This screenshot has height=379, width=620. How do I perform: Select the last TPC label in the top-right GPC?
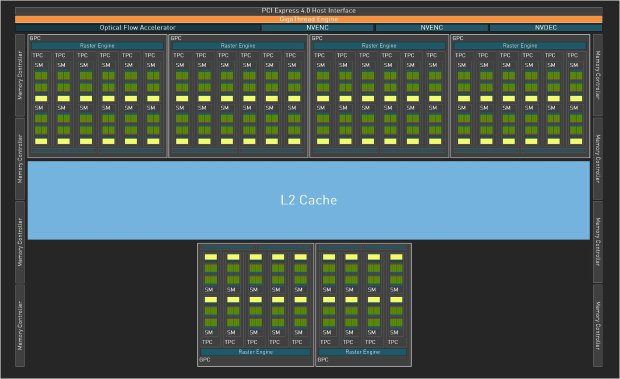coord(573,55)
